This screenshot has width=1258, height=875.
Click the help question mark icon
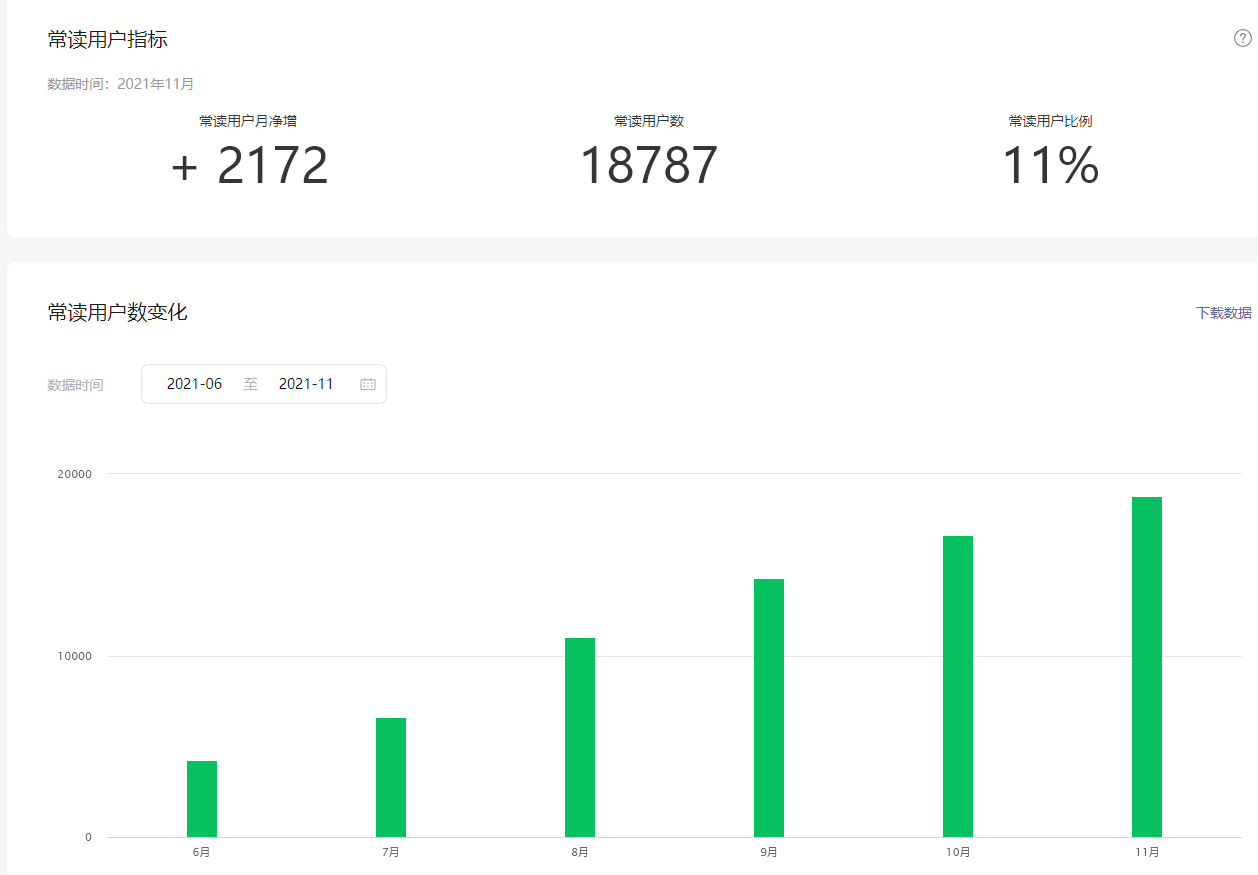pyautogui.click(x=1243, y=39)
